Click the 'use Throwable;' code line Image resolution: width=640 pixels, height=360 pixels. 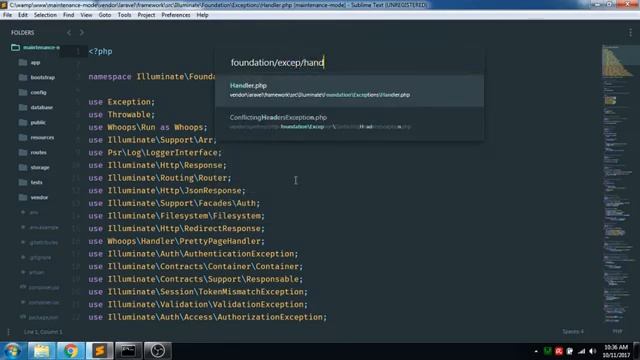coord(122,115)
